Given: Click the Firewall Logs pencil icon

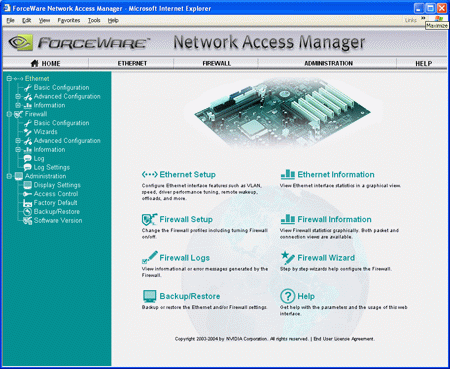Looking at the screenshot, I should coord(150,257).
